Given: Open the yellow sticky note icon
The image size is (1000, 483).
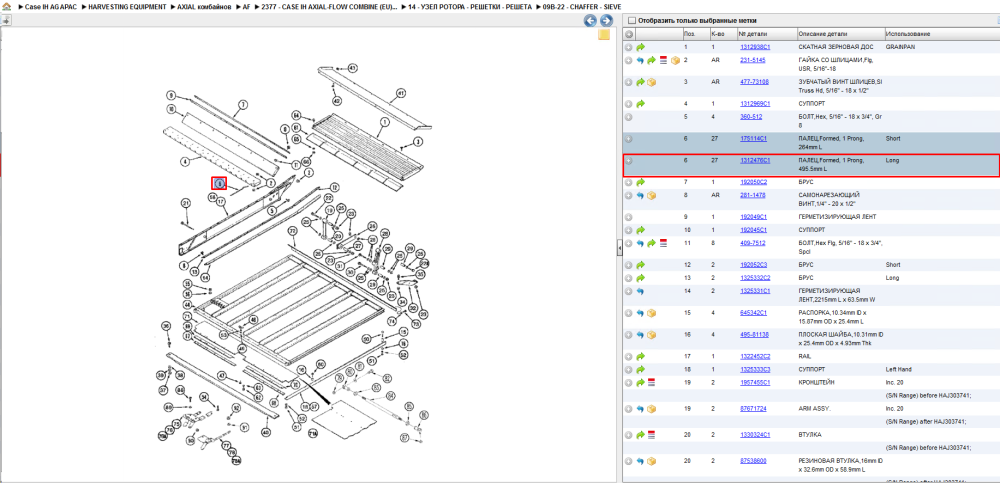Looking at the screenshot, I should (603, 34).
